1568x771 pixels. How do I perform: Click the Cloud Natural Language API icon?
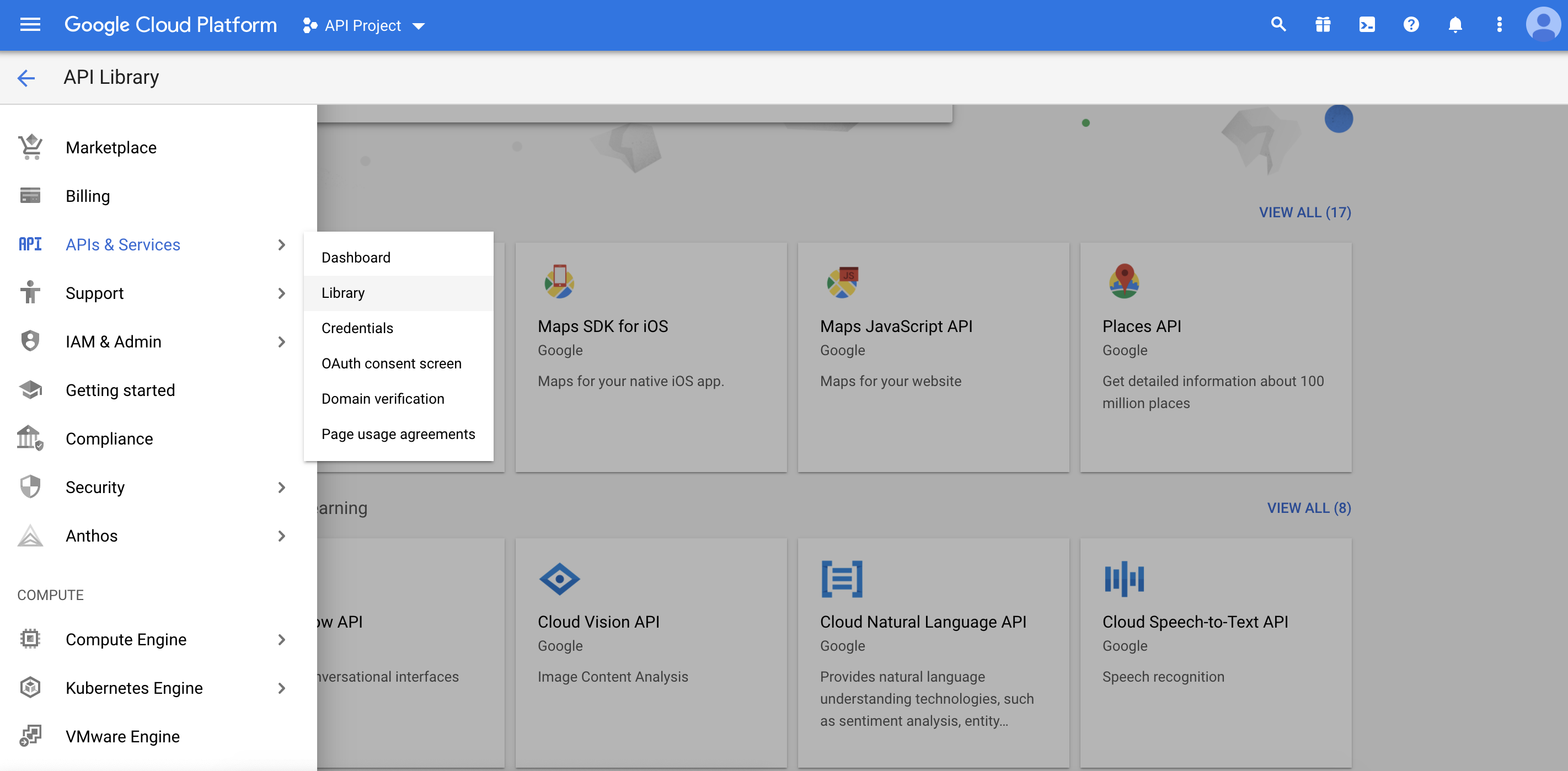point(842,579)
